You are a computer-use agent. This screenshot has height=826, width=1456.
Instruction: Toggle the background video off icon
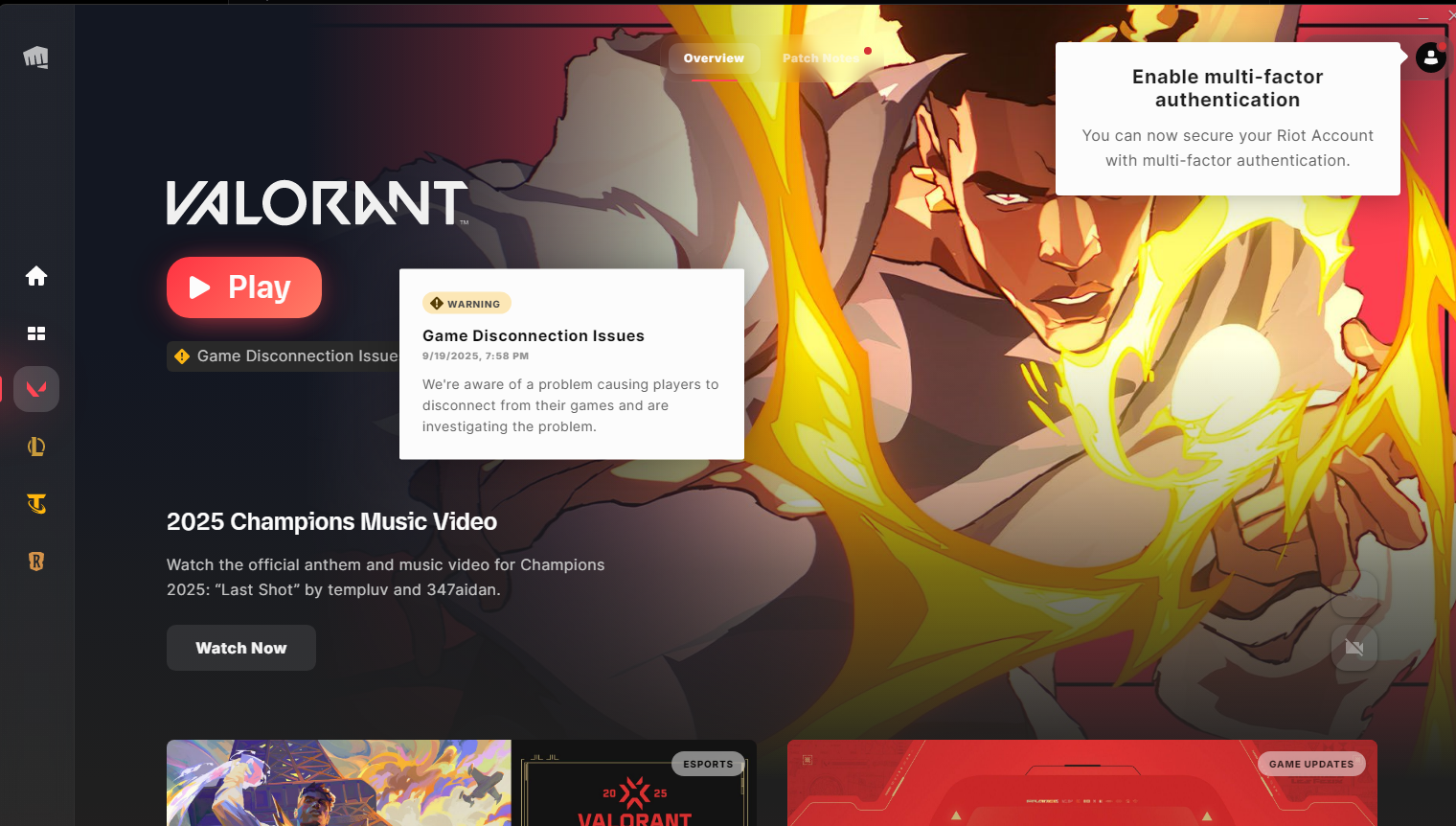(1354, 648)
